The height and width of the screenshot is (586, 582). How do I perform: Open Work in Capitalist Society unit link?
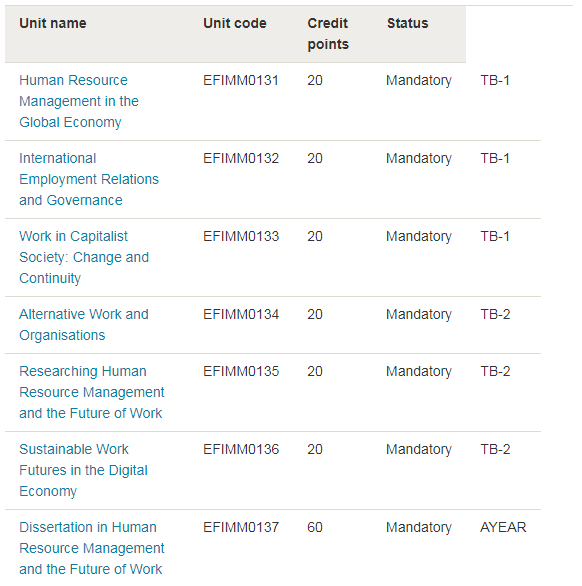click(x=84, y=257)
